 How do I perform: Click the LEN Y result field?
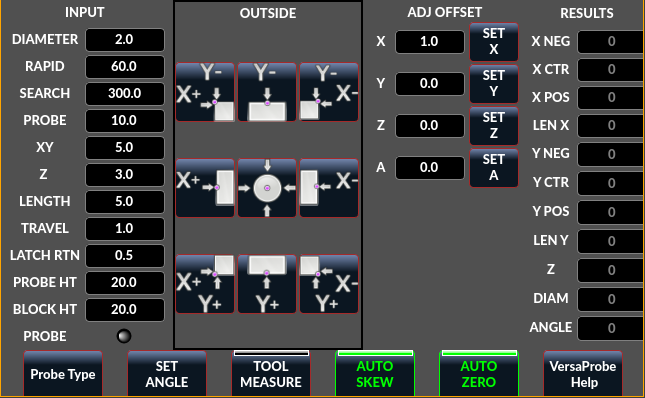coord(611,241)
